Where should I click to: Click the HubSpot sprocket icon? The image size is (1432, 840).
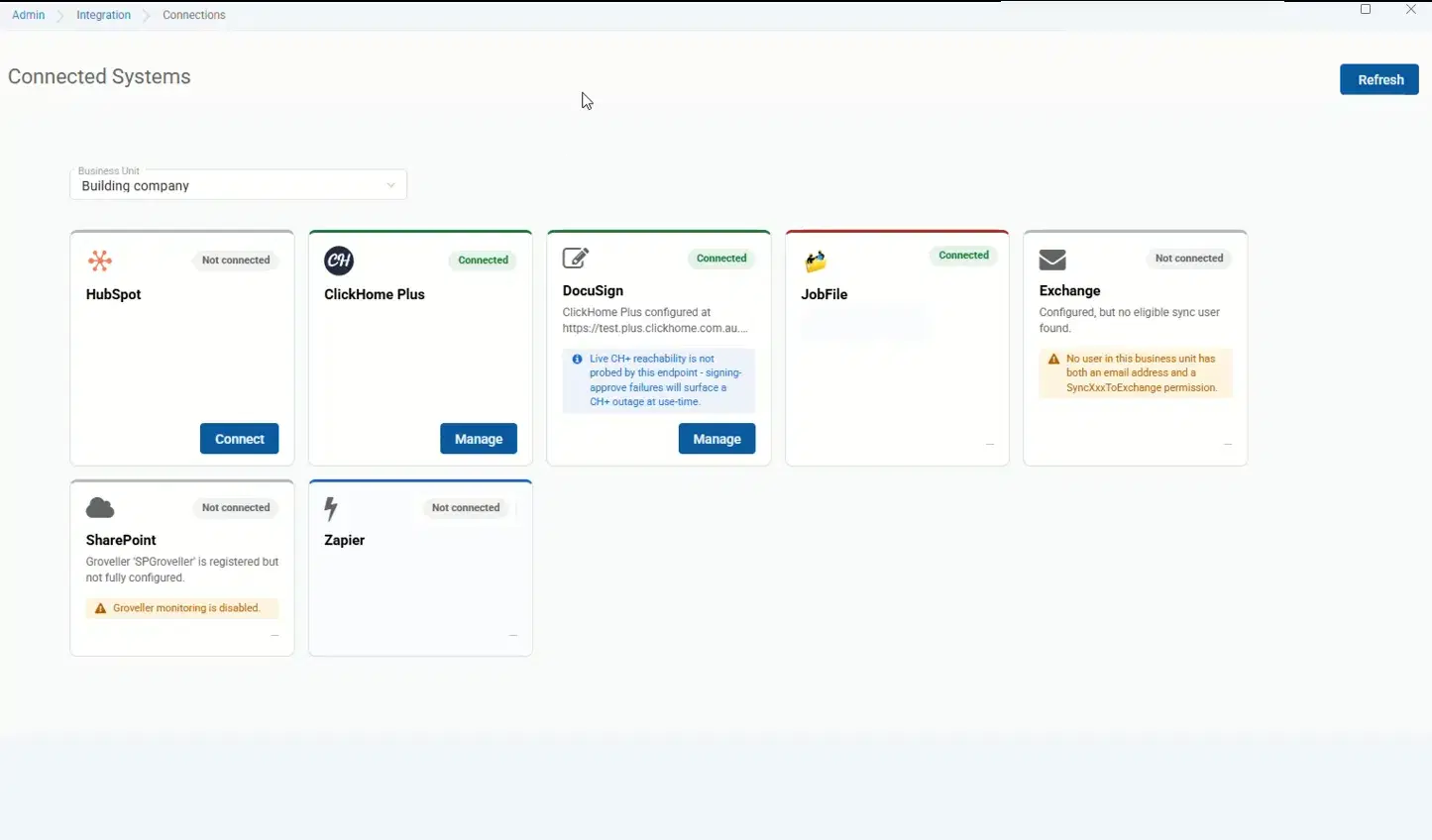[100, 262]
